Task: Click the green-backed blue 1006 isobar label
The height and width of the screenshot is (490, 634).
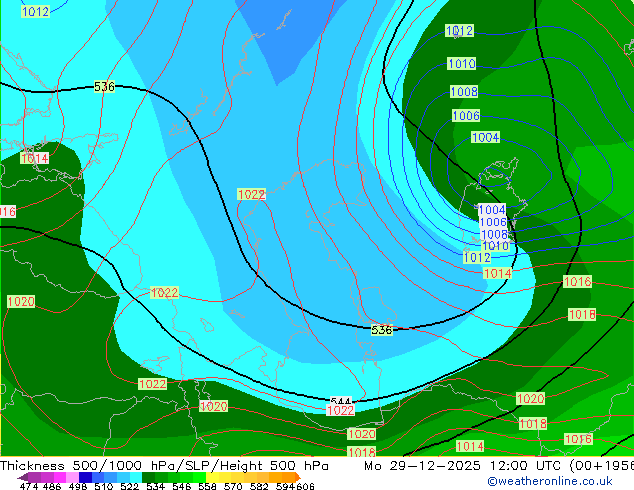Action: coord(466,116)
